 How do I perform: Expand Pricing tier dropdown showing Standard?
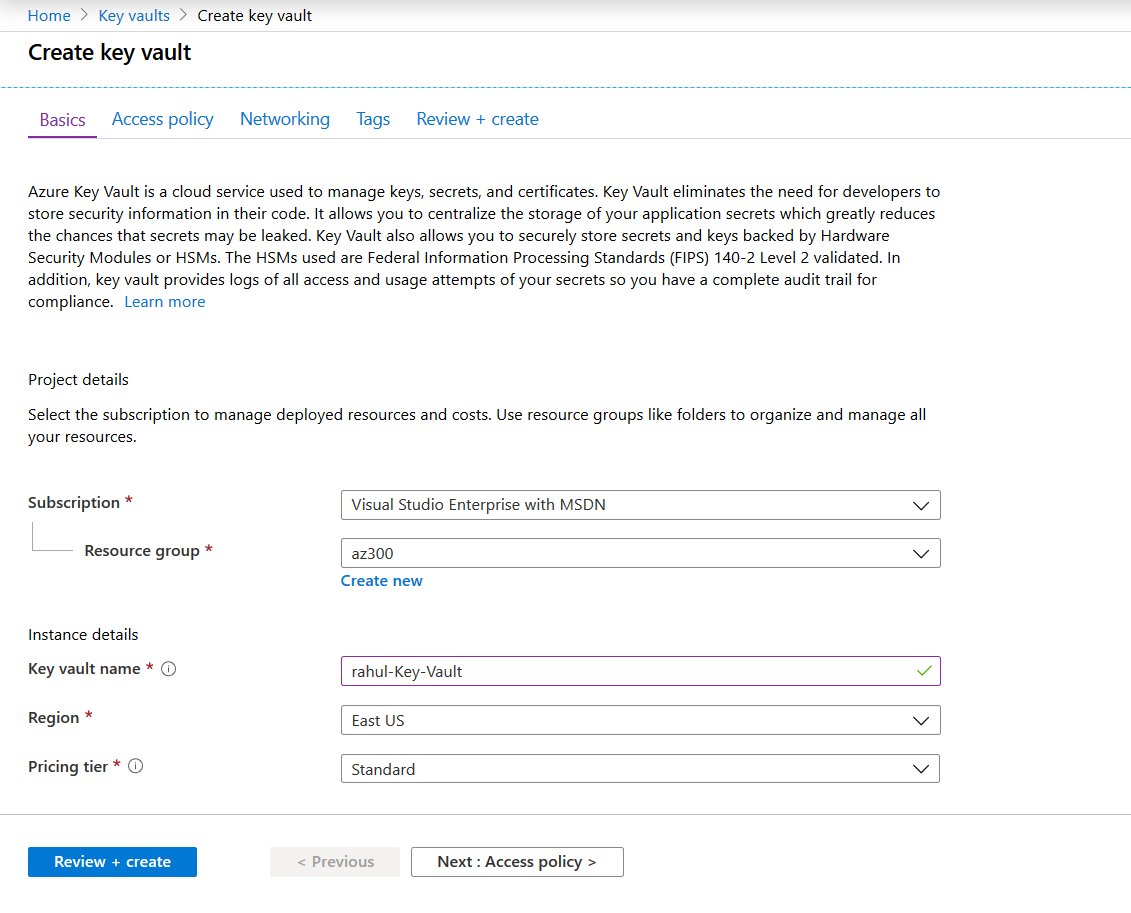point(641,769)
